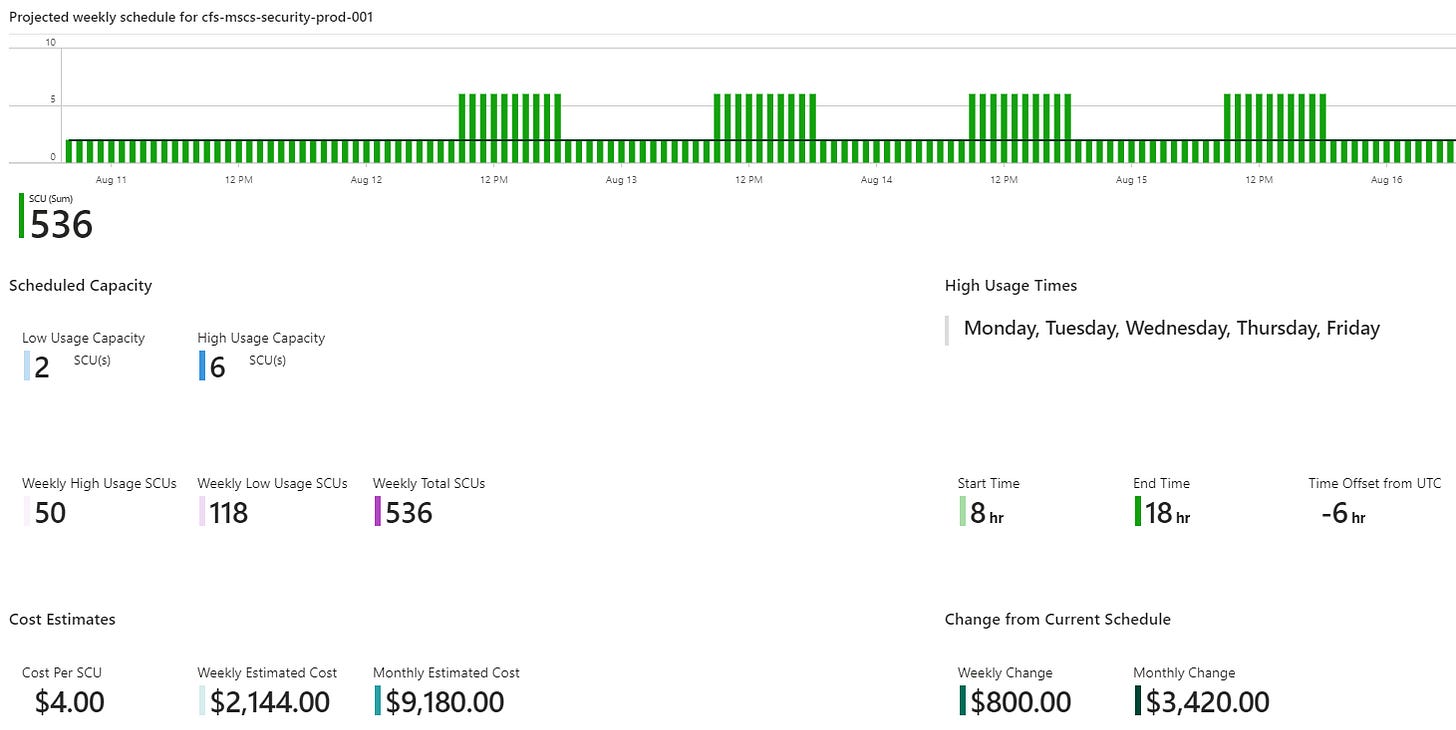Select the Aug 14 axis label on chart
Viewport: 1456px width, 730px height.
(876, 180)
